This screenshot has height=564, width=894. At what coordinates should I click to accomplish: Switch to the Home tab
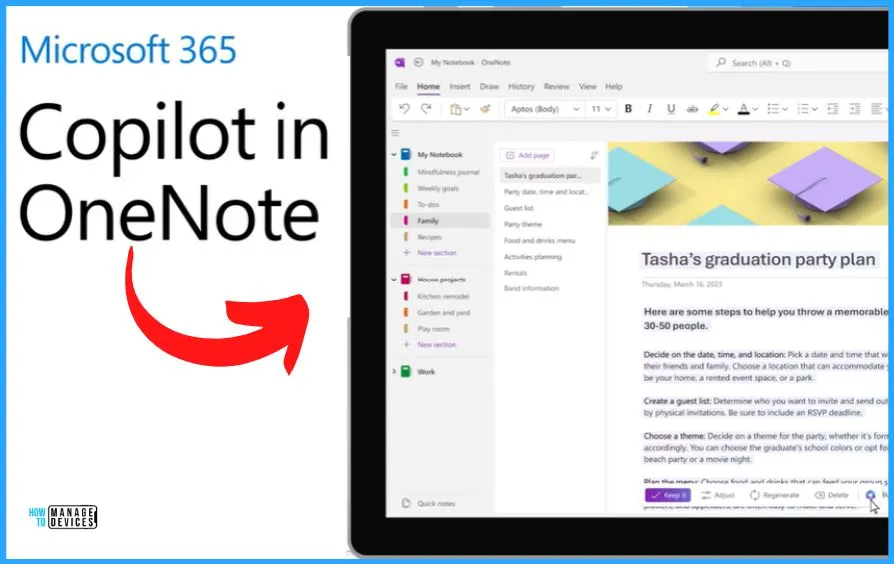pyautogui.click(x=428, y=87)
